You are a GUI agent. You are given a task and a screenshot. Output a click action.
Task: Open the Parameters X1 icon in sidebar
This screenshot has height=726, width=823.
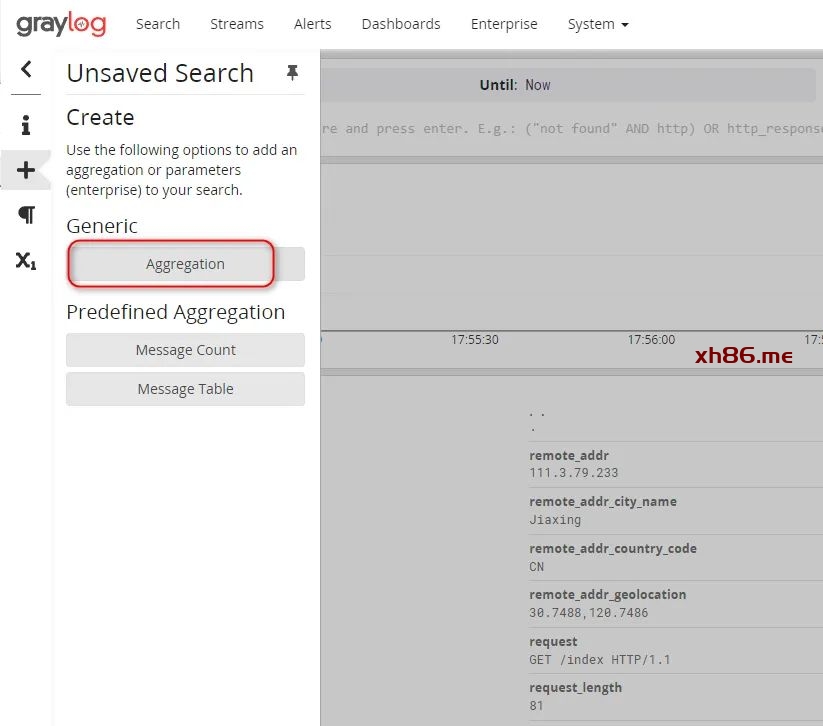(x=26, y=261)
